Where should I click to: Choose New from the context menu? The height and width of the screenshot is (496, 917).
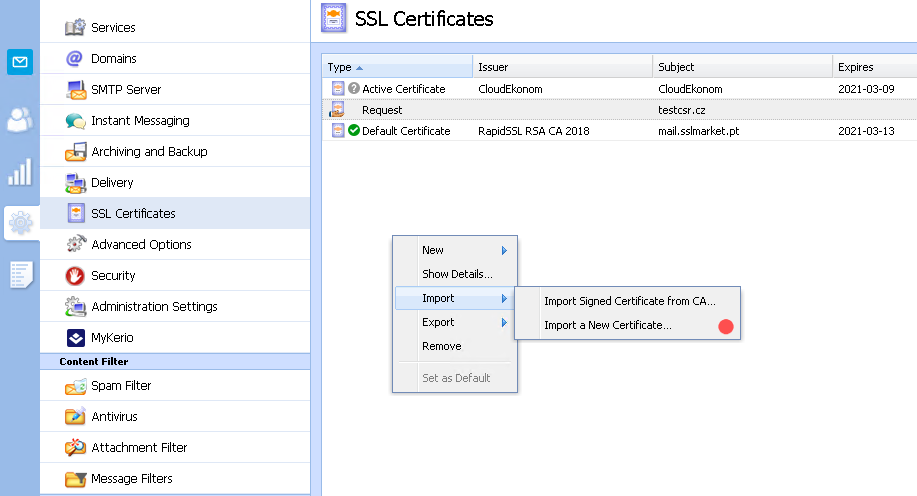coord(455,250)
